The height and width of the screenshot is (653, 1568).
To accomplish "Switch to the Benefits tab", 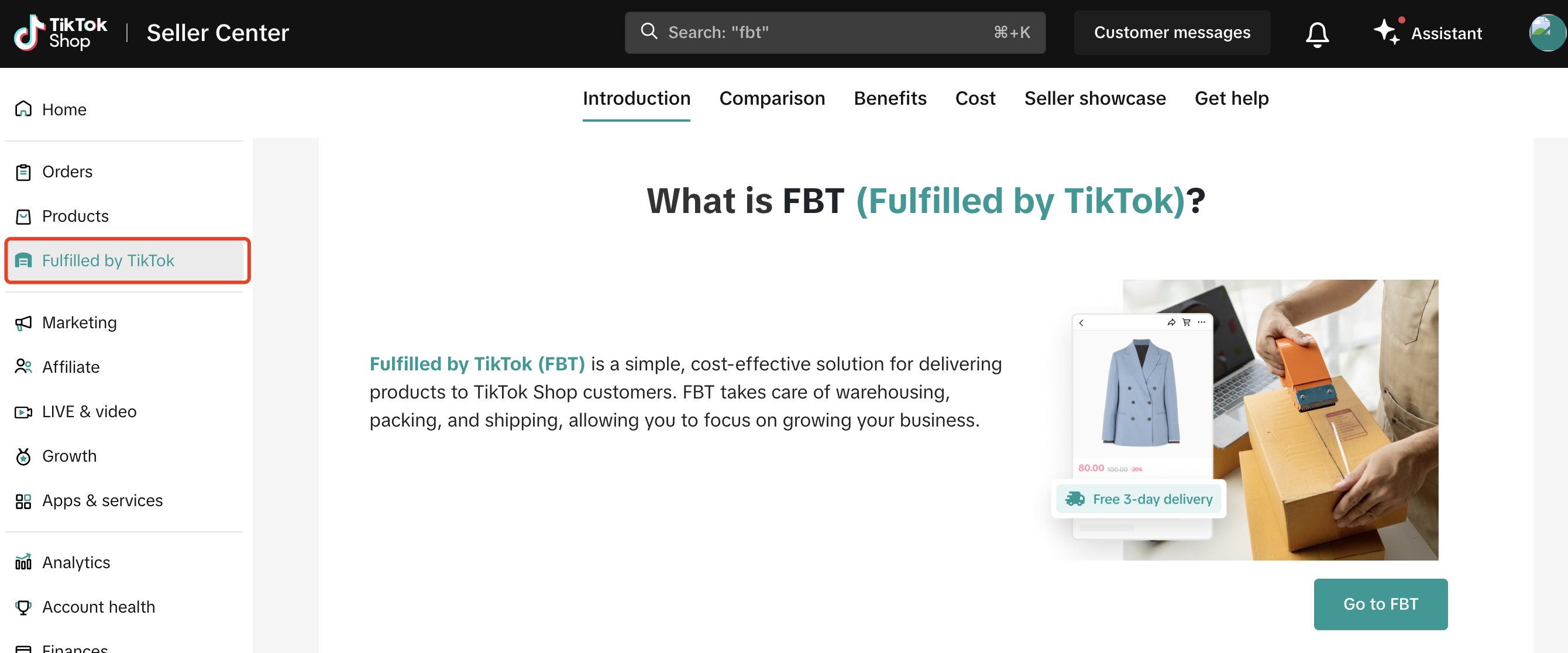I will pyautogui.click(x=889, y=98).
